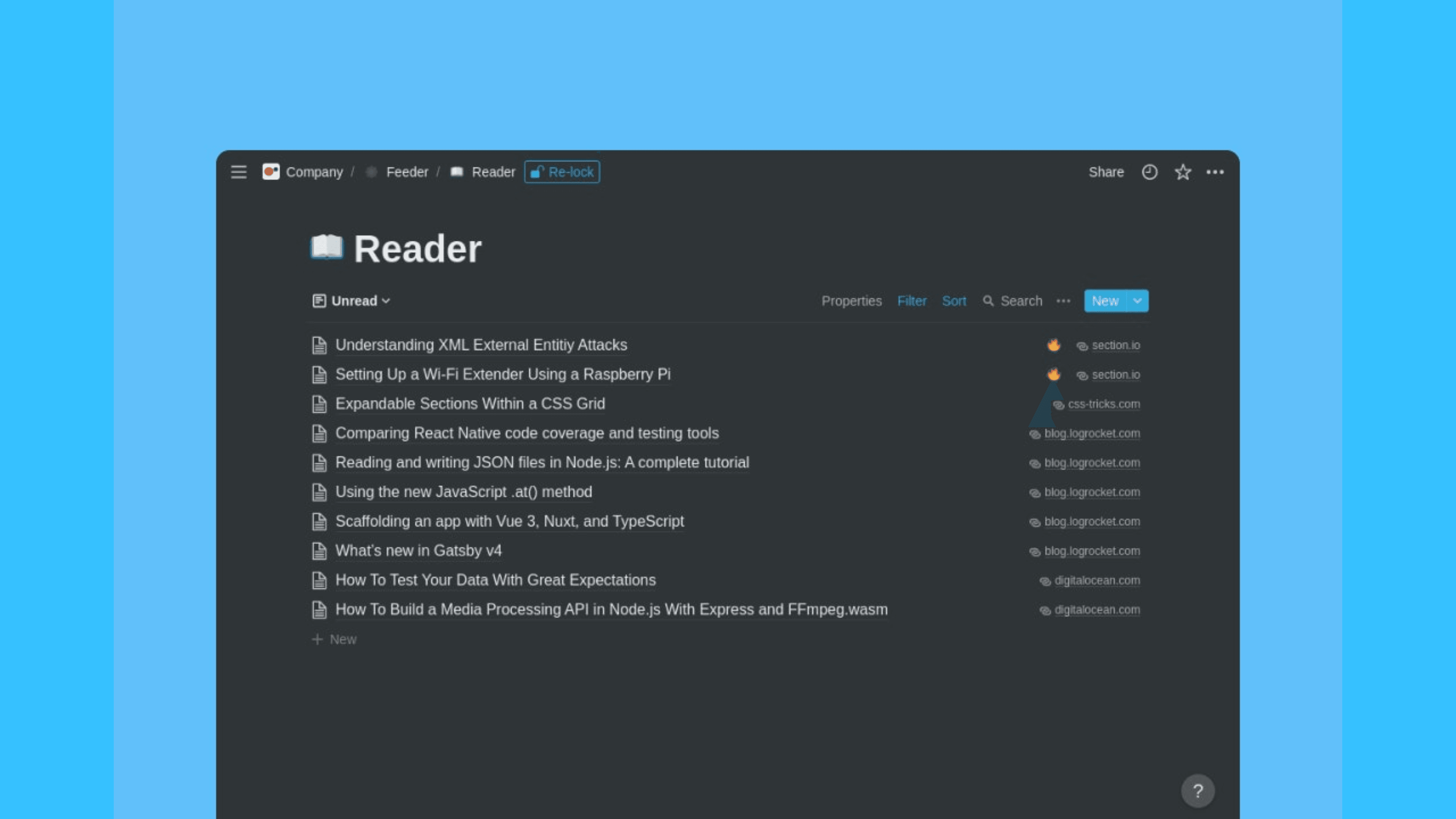Open Properties menu
This screenshot has width=1456, height=819.
(851, 301)
